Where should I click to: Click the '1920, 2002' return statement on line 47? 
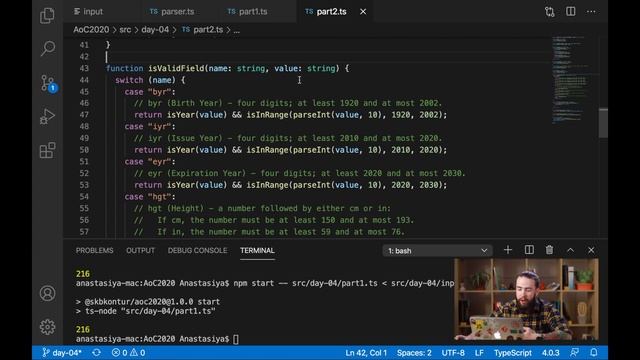[x=291, y=115]
